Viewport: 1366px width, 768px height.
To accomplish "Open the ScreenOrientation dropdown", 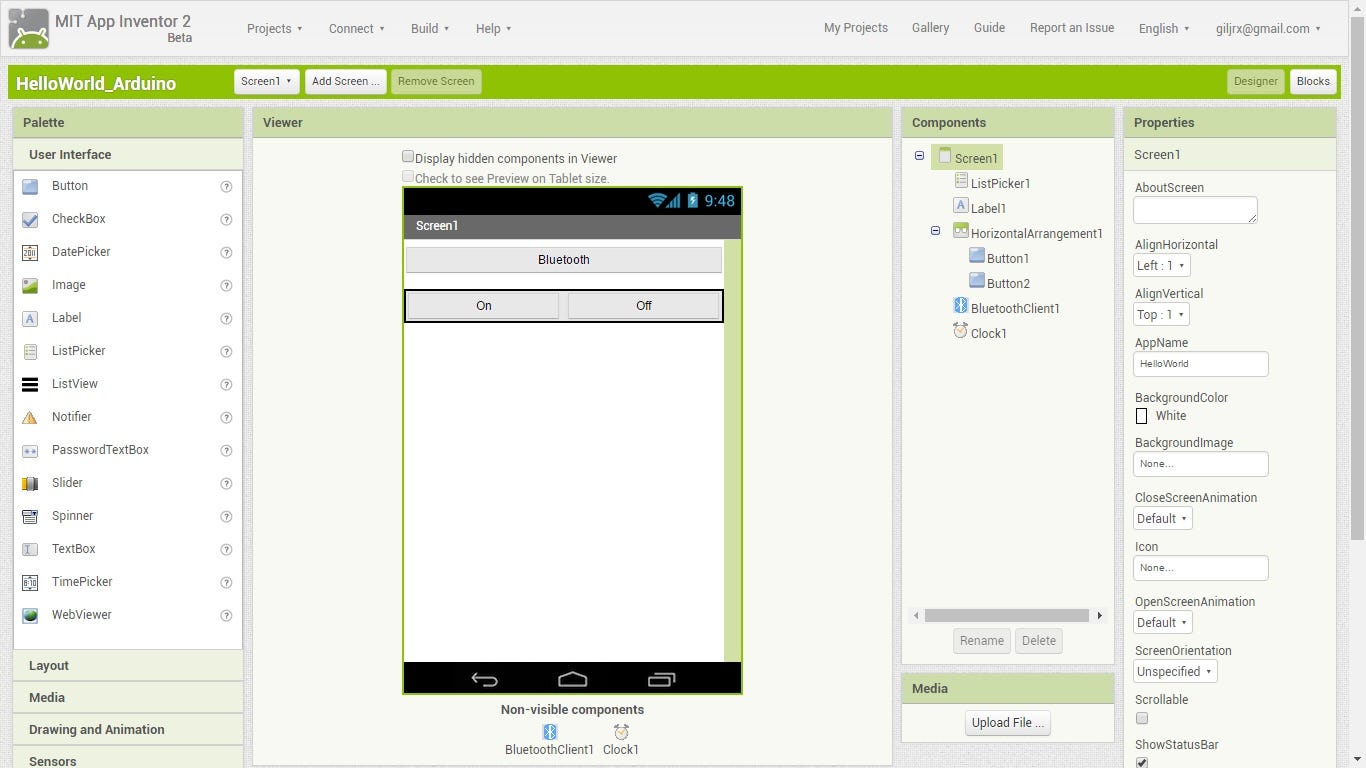I will [x=1174, y=671].
